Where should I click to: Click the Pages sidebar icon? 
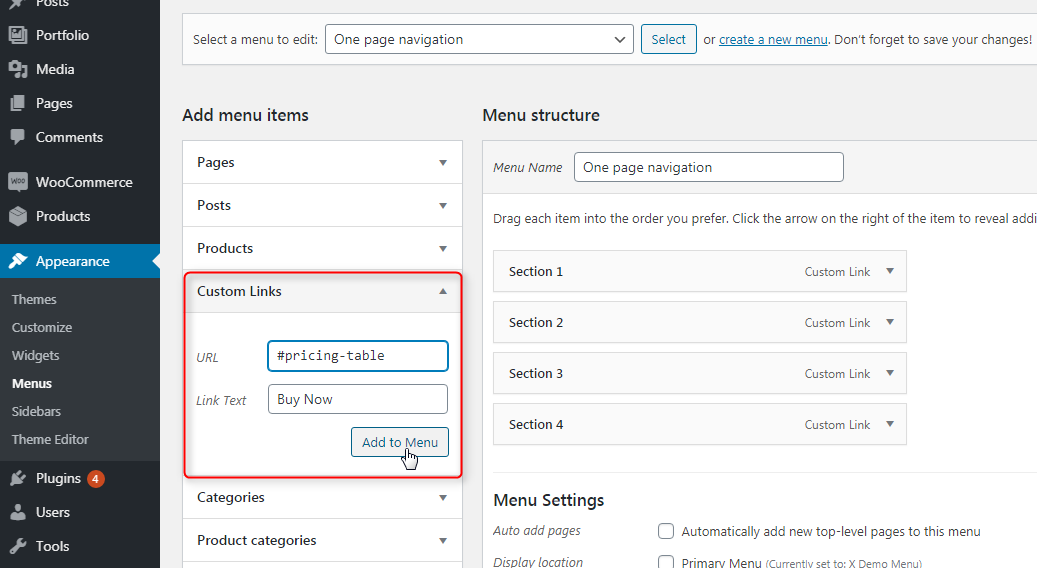pyautogui.click(x=18, y=103)
